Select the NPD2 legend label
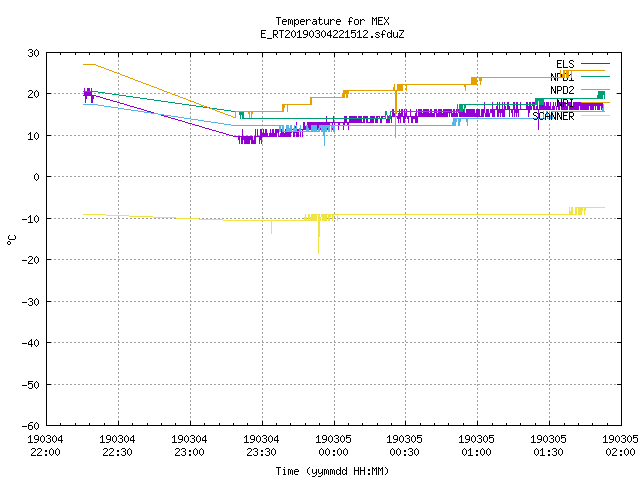Viewport: 640px width, 480px height. [562, 90]
